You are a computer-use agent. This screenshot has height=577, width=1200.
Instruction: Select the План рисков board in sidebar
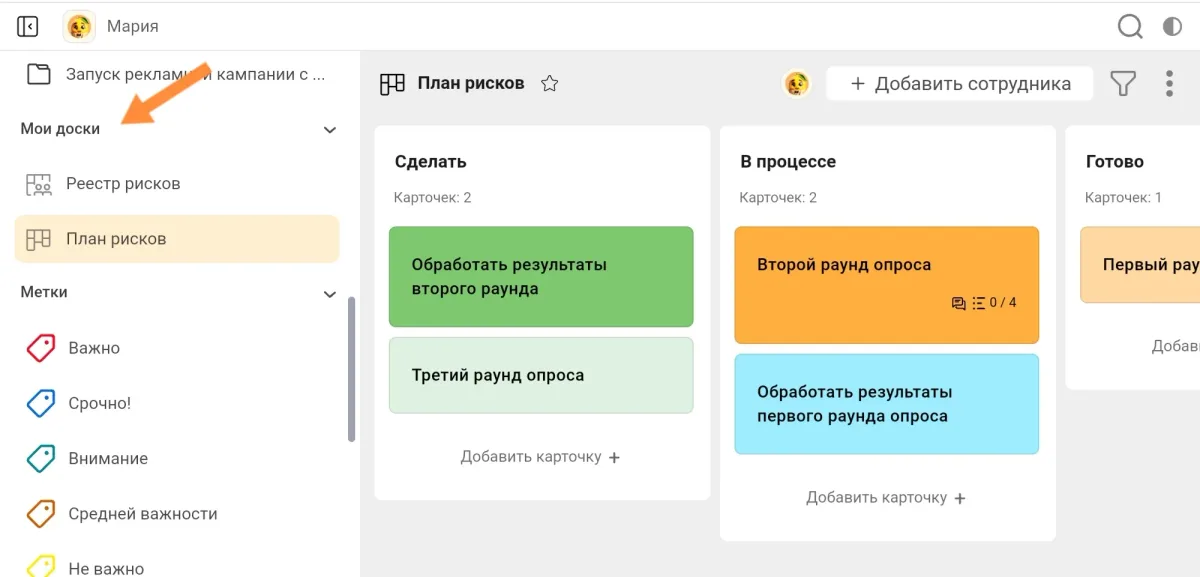[116, 239]
